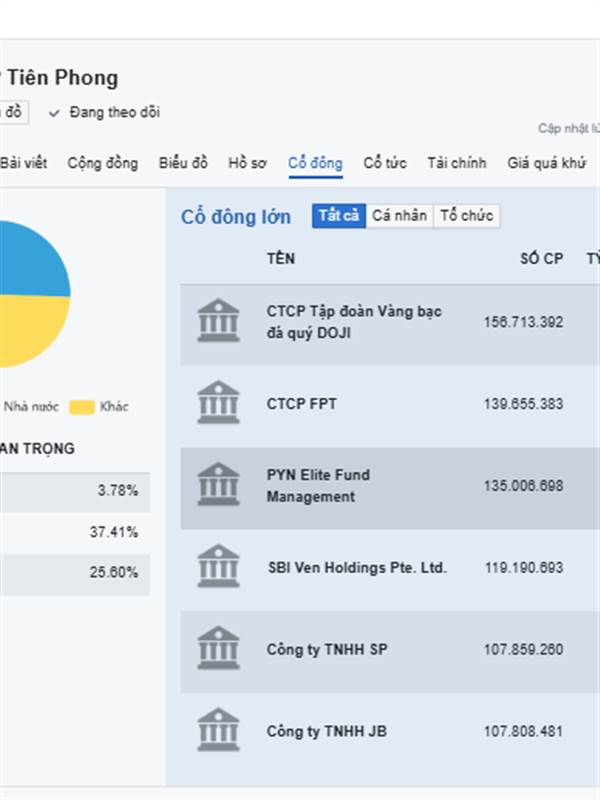Filter shareholders by Cá nhân
Image resolution: width=600 pixels, height=800 pixels.
[399, 216]
